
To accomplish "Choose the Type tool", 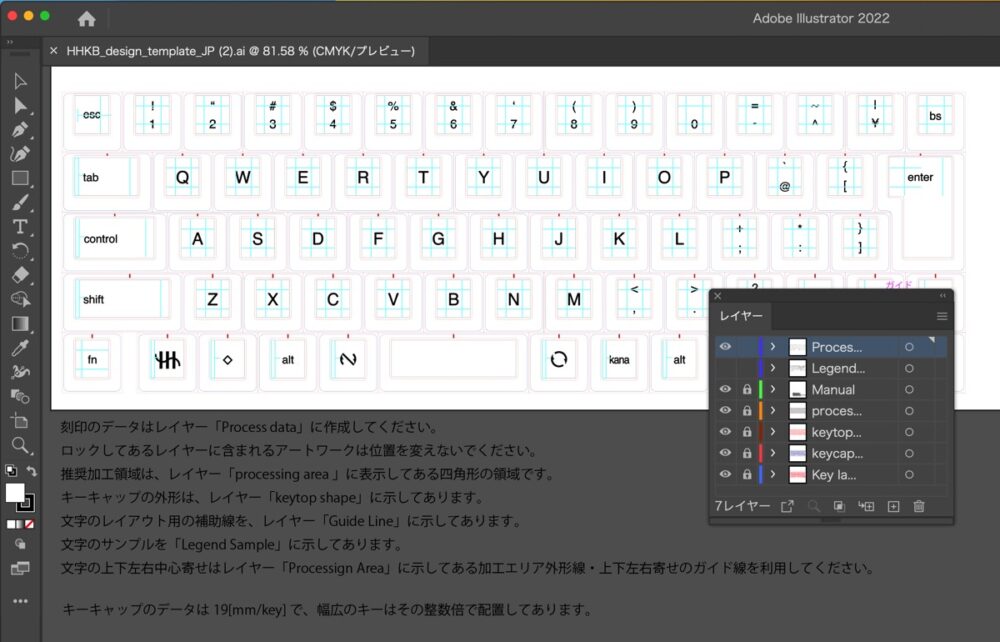I will 20,227.
